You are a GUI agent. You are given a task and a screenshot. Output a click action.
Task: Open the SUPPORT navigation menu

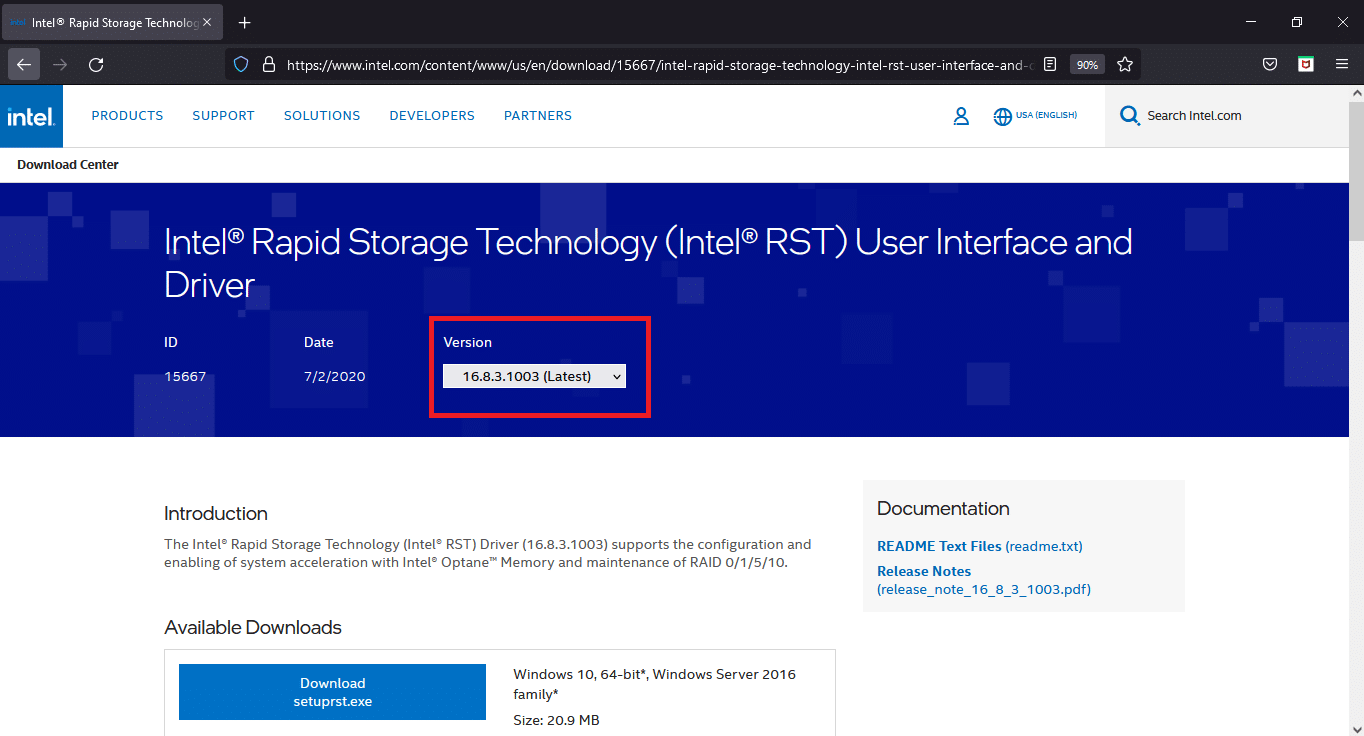(x=223, y=116)
